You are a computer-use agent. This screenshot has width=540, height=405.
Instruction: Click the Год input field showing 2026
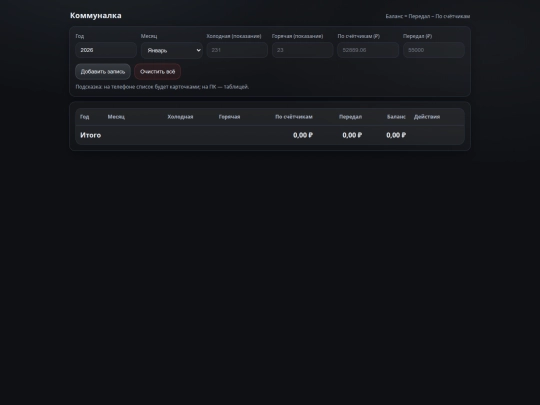coord(106,50)
